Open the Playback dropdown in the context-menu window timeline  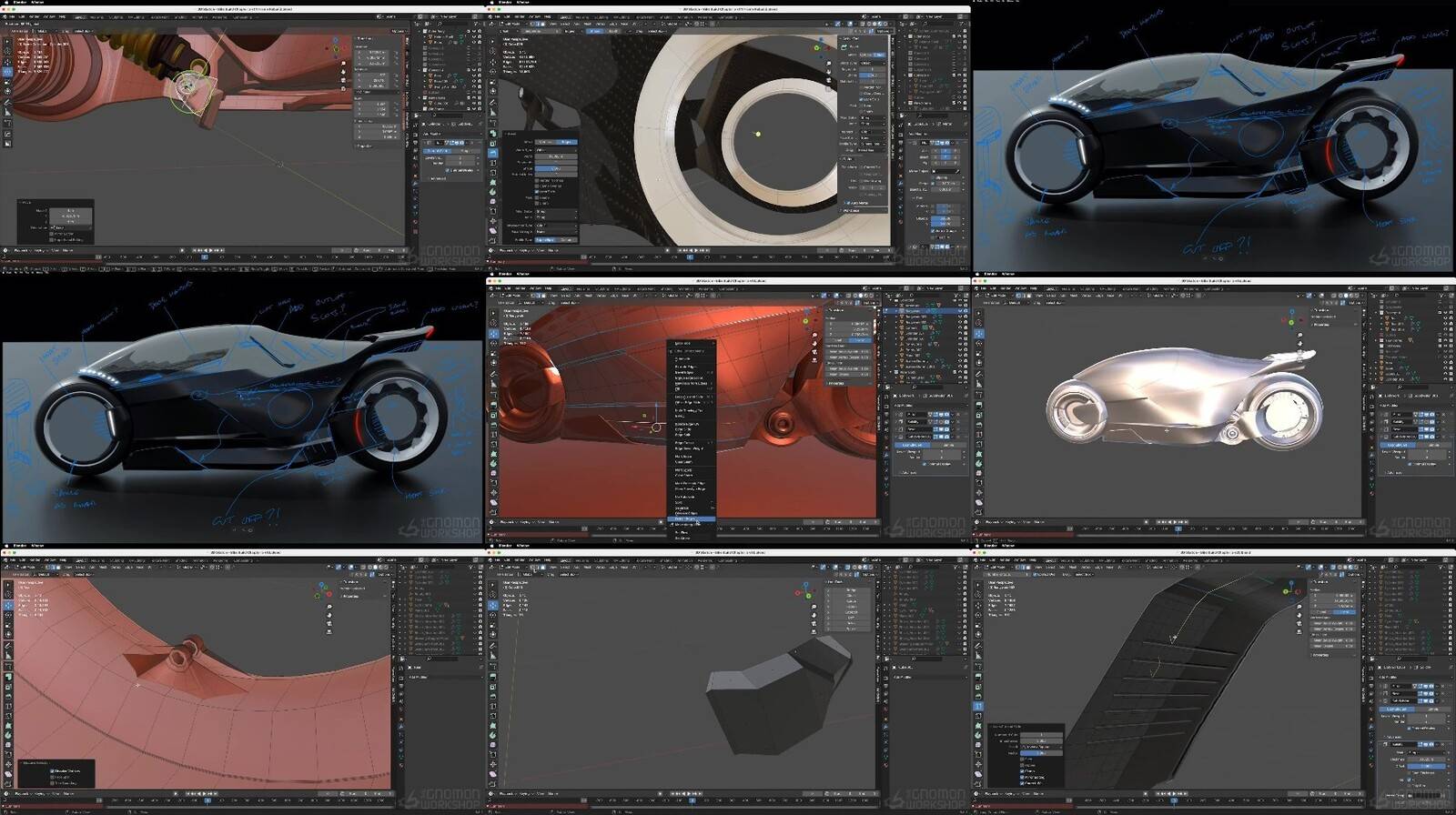(x=508, y=522)
